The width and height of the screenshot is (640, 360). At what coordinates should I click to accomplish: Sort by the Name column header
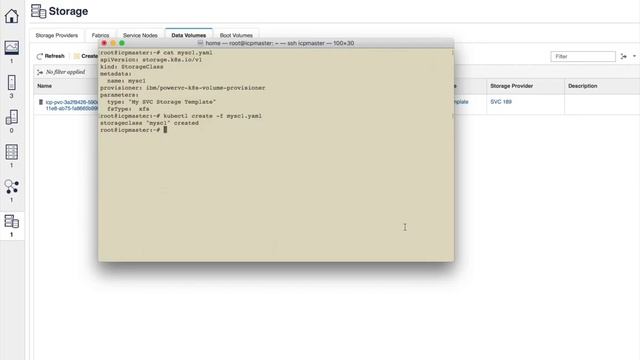point(44,86)
